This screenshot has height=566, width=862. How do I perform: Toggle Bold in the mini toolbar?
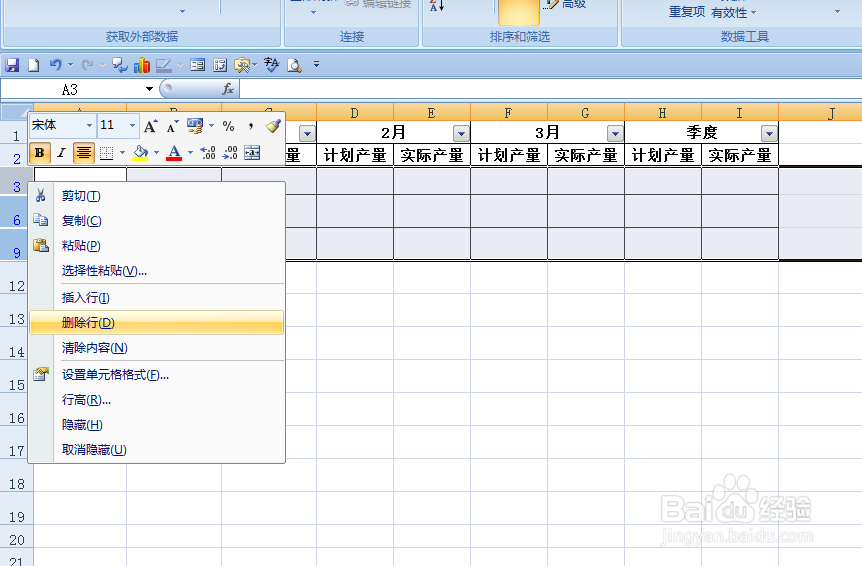[40, 153]
